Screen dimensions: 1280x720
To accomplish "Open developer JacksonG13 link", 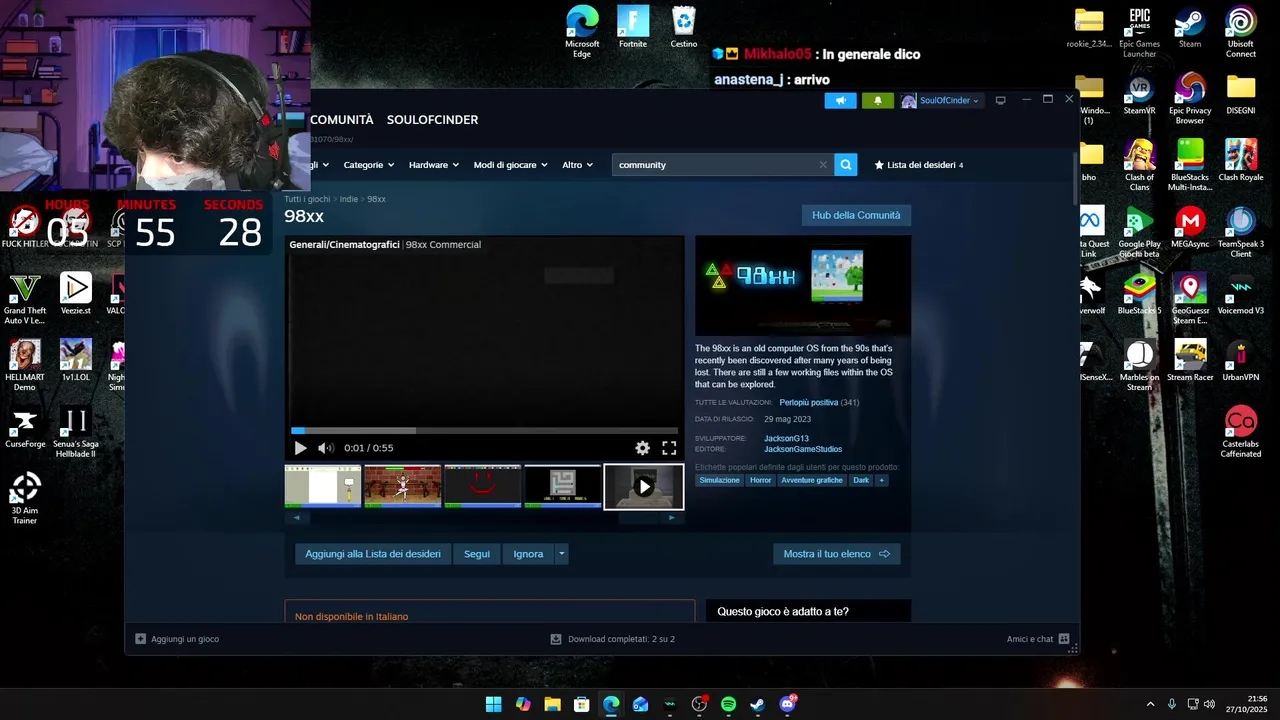I will coord(786,438).
